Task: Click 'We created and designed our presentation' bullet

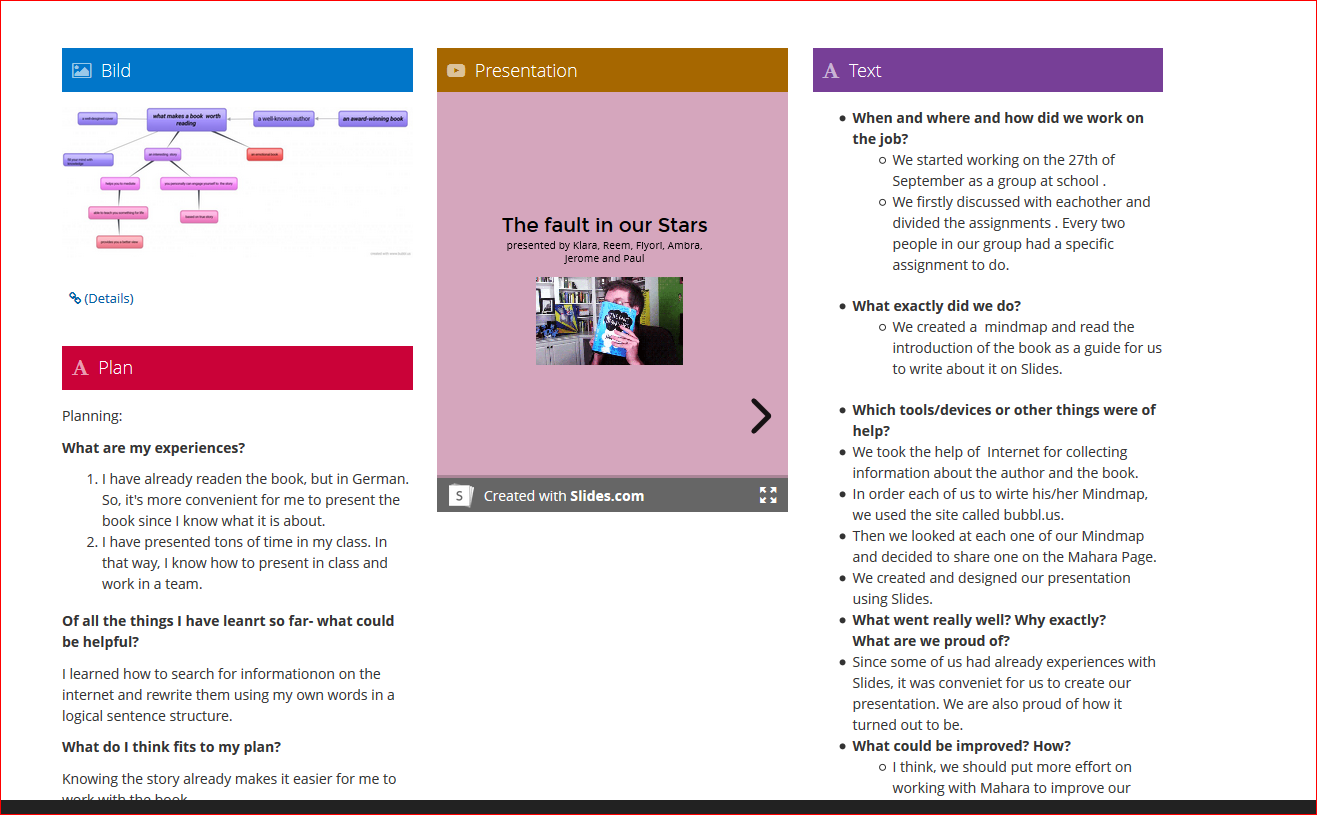Action: tap(991, 588)
